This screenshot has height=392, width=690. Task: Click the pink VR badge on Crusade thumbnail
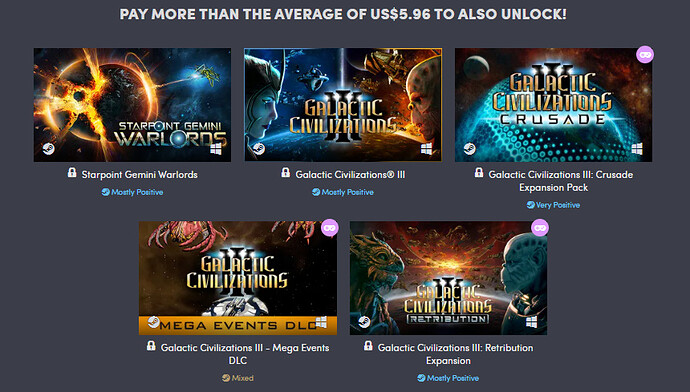pos(645,55)
